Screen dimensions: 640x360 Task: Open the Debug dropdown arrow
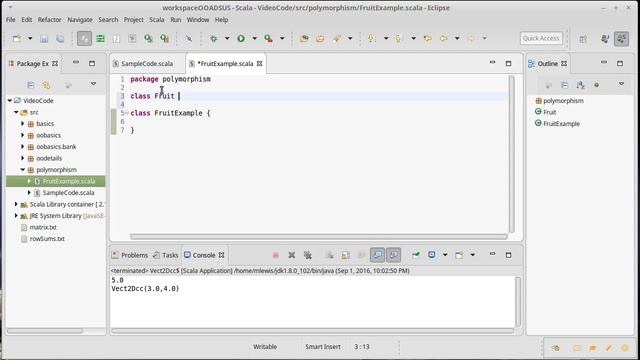227,38
